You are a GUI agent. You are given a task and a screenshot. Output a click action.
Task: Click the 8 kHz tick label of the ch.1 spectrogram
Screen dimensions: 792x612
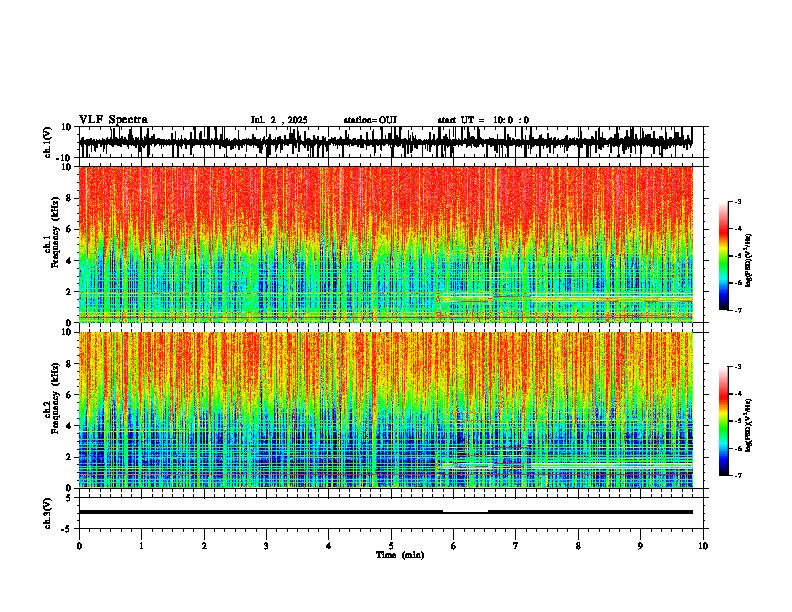(x=70, y=198)
